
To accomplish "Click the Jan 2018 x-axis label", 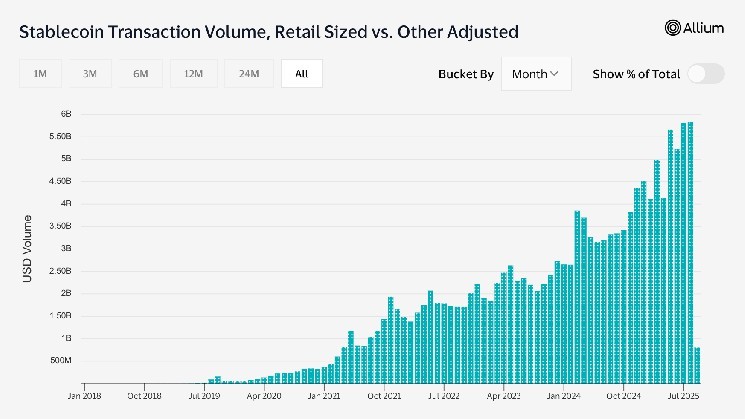I will (x=86, y=396).
